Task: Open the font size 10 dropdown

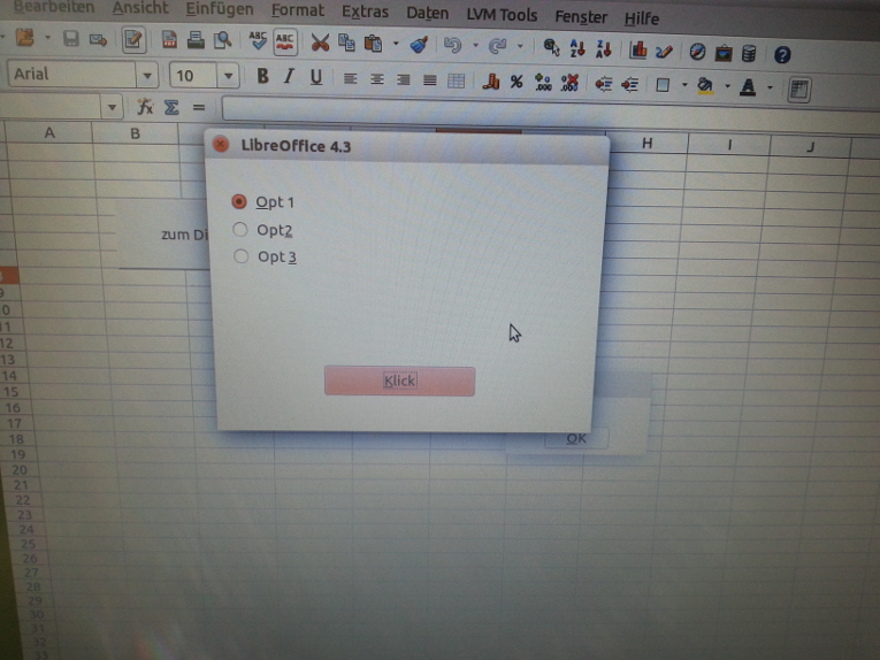Action: pyautogui.click(x=228, y=76)
